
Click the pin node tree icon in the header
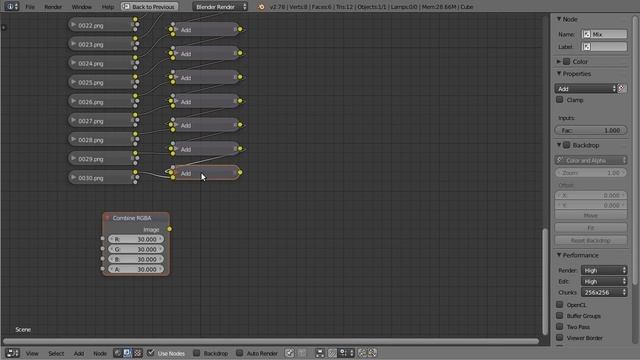pos(289,353)
